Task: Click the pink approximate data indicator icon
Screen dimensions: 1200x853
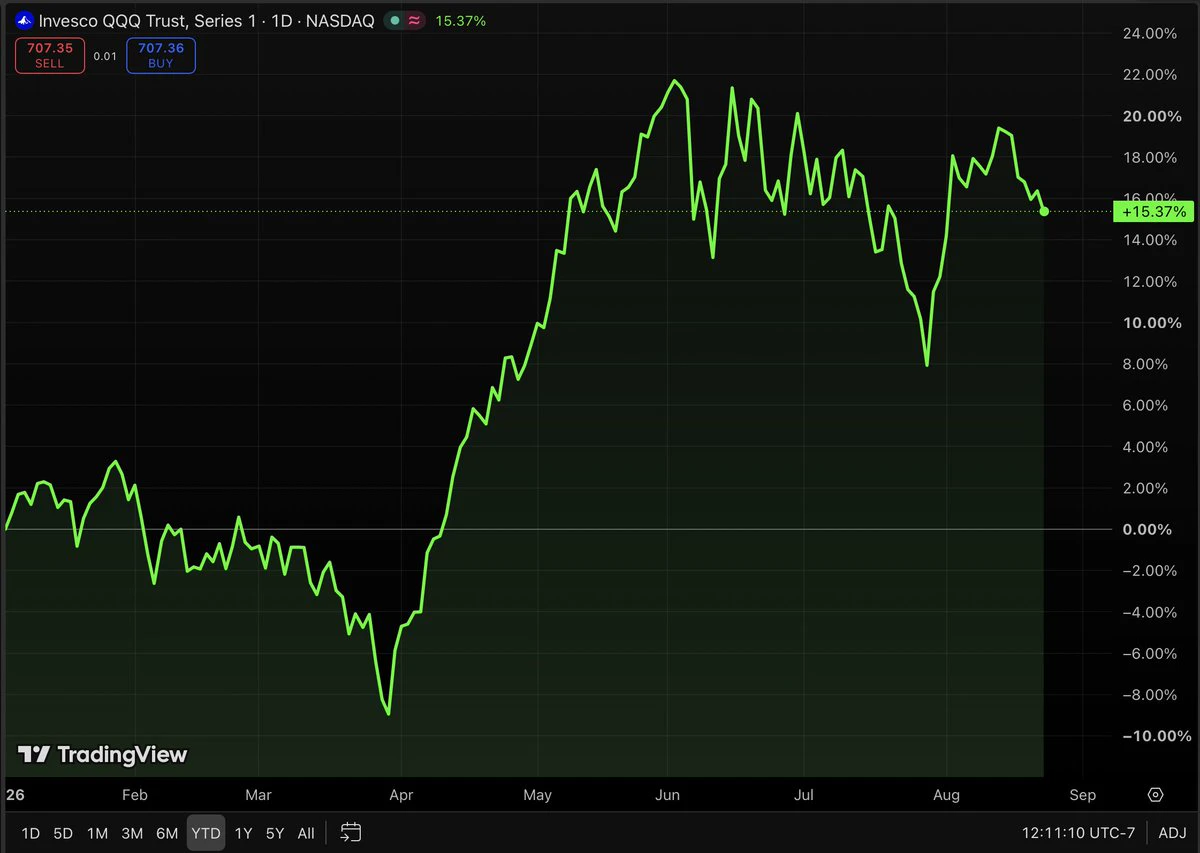Action: [x=415, y=20]
